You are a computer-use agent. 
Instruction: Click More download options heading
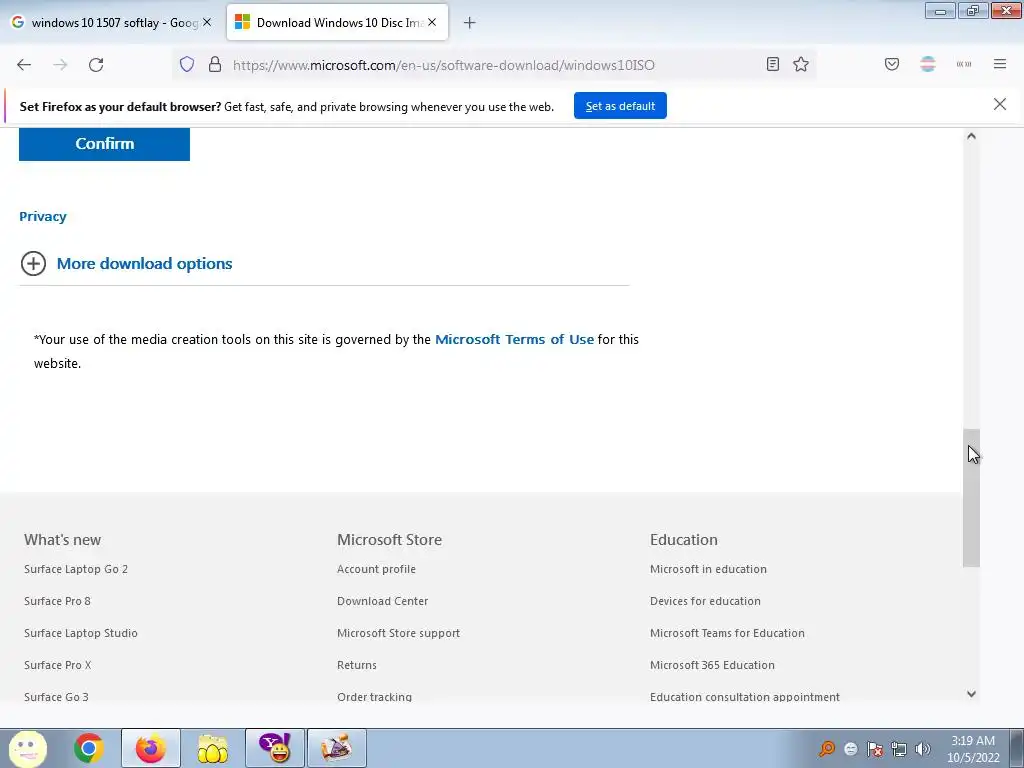[145, 263]
